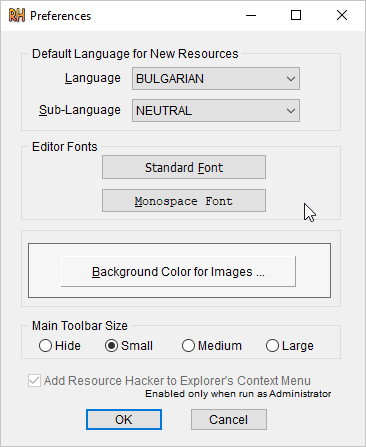Open the Language dropdown showing BULGARIAN
This screenshot has height=447, width=366.
216,79
